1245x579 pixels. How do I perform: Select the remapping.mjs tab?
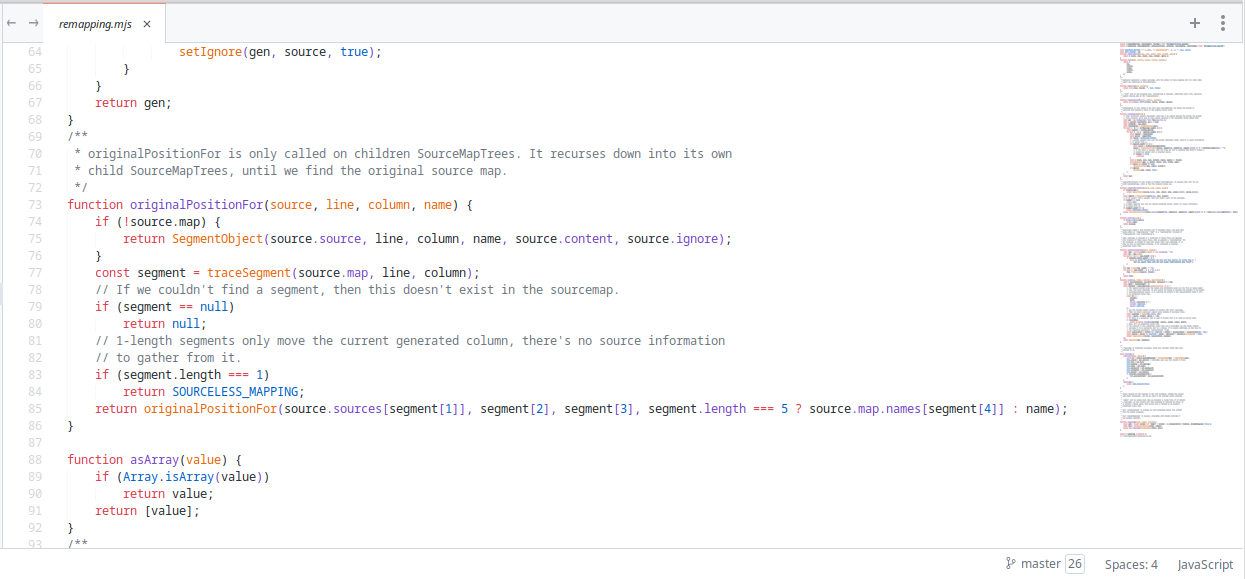95,24
